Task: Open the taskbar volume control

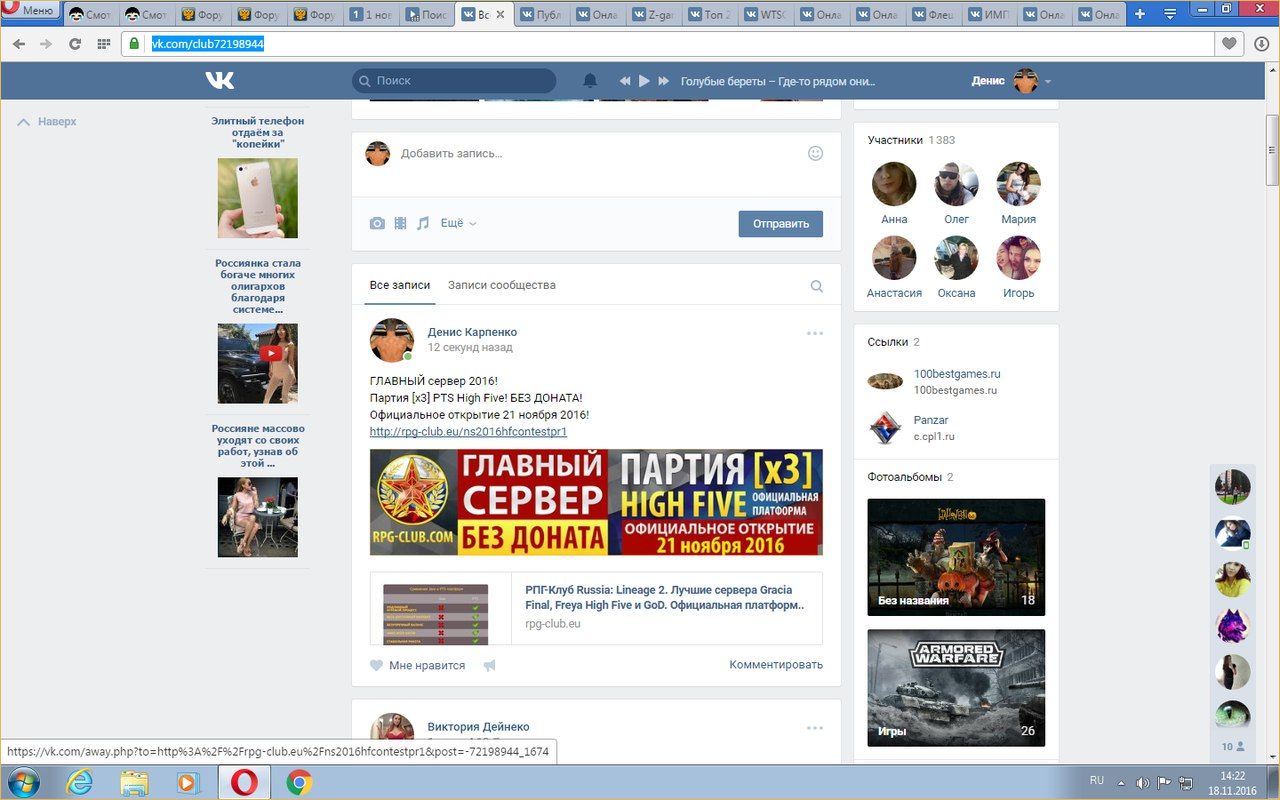Action: point(1142,782)
